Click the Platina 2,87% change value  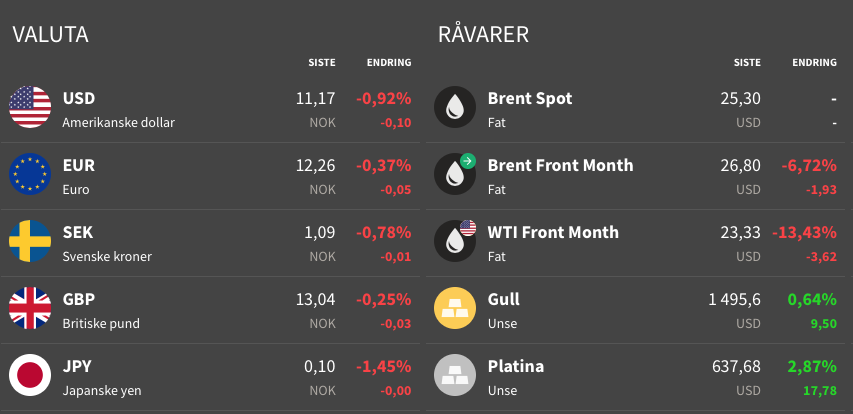[812, 366]
